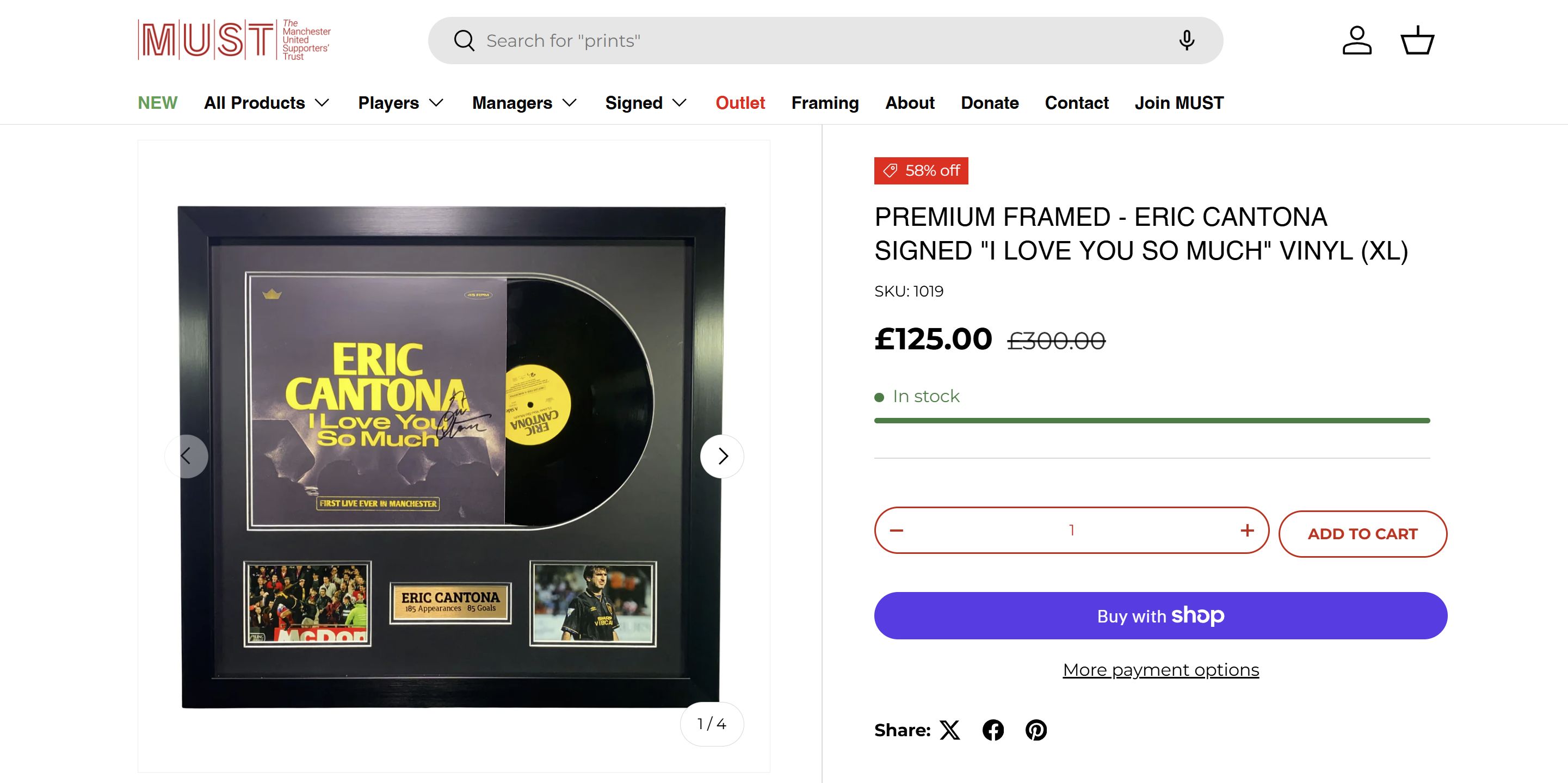Click the search magnifier icon
This screenshot has height=783, width=1568.
(464, 41)
